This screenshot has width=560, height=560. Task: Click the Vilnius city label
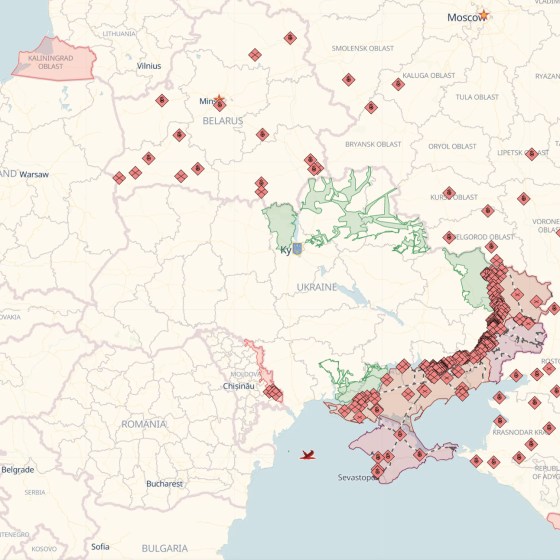[149, 66]
